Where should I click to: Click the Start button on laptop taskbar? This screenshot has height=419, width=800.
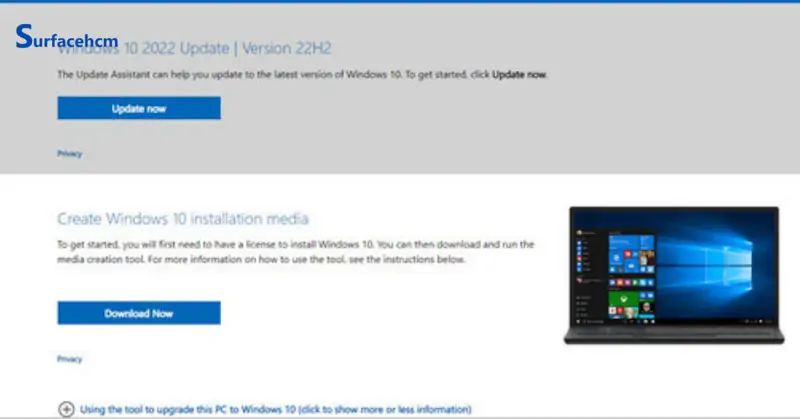tap(577, 320)
